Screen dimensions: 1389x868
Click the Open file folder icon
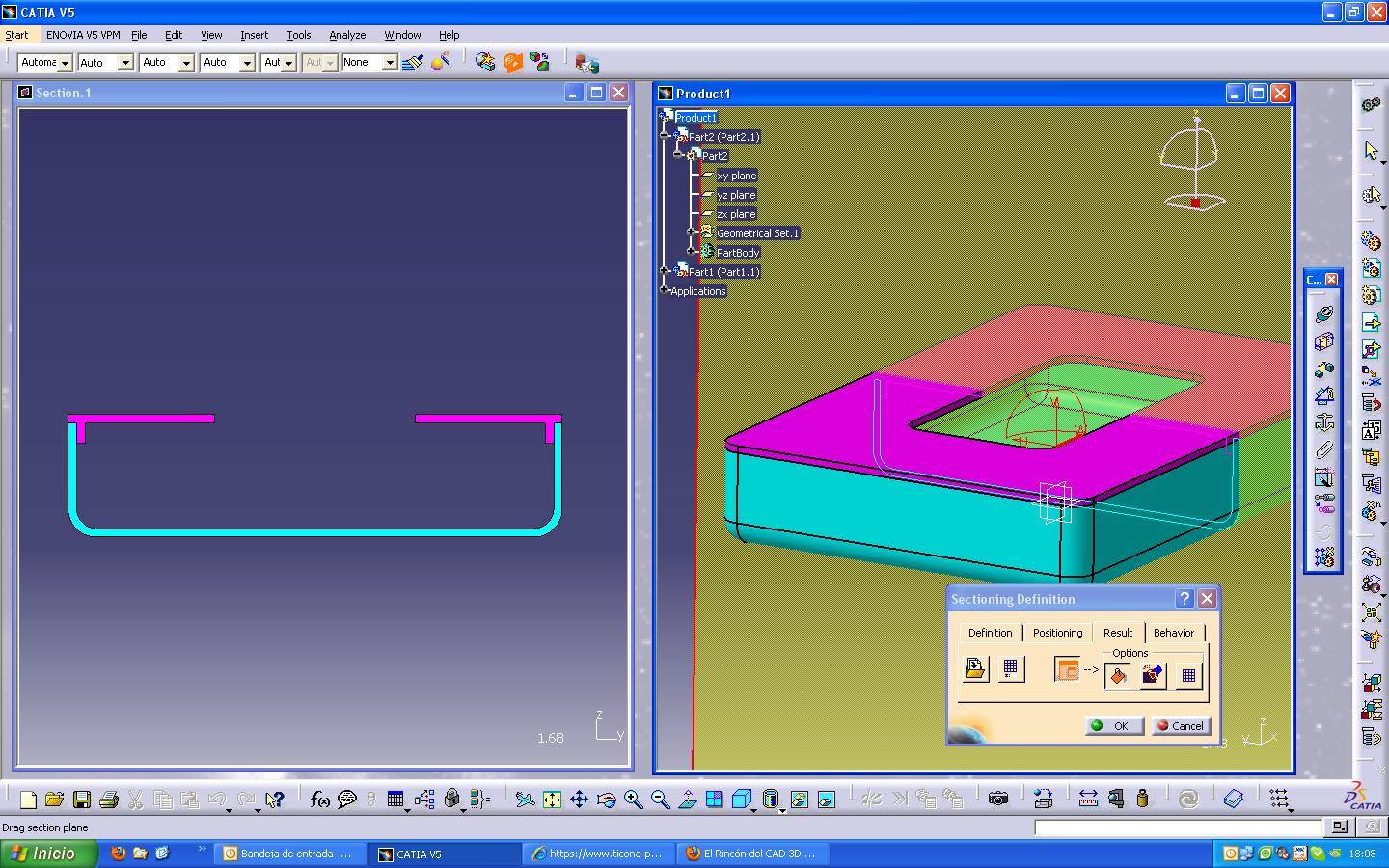(x=55, y=800)
